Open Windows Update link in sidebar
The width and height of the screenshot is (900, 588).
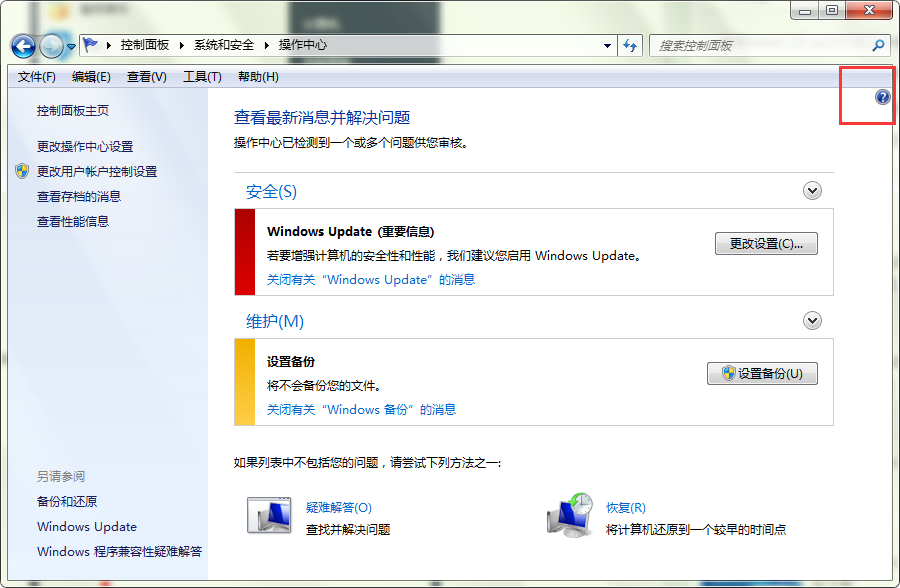click(x=87, y=527)
